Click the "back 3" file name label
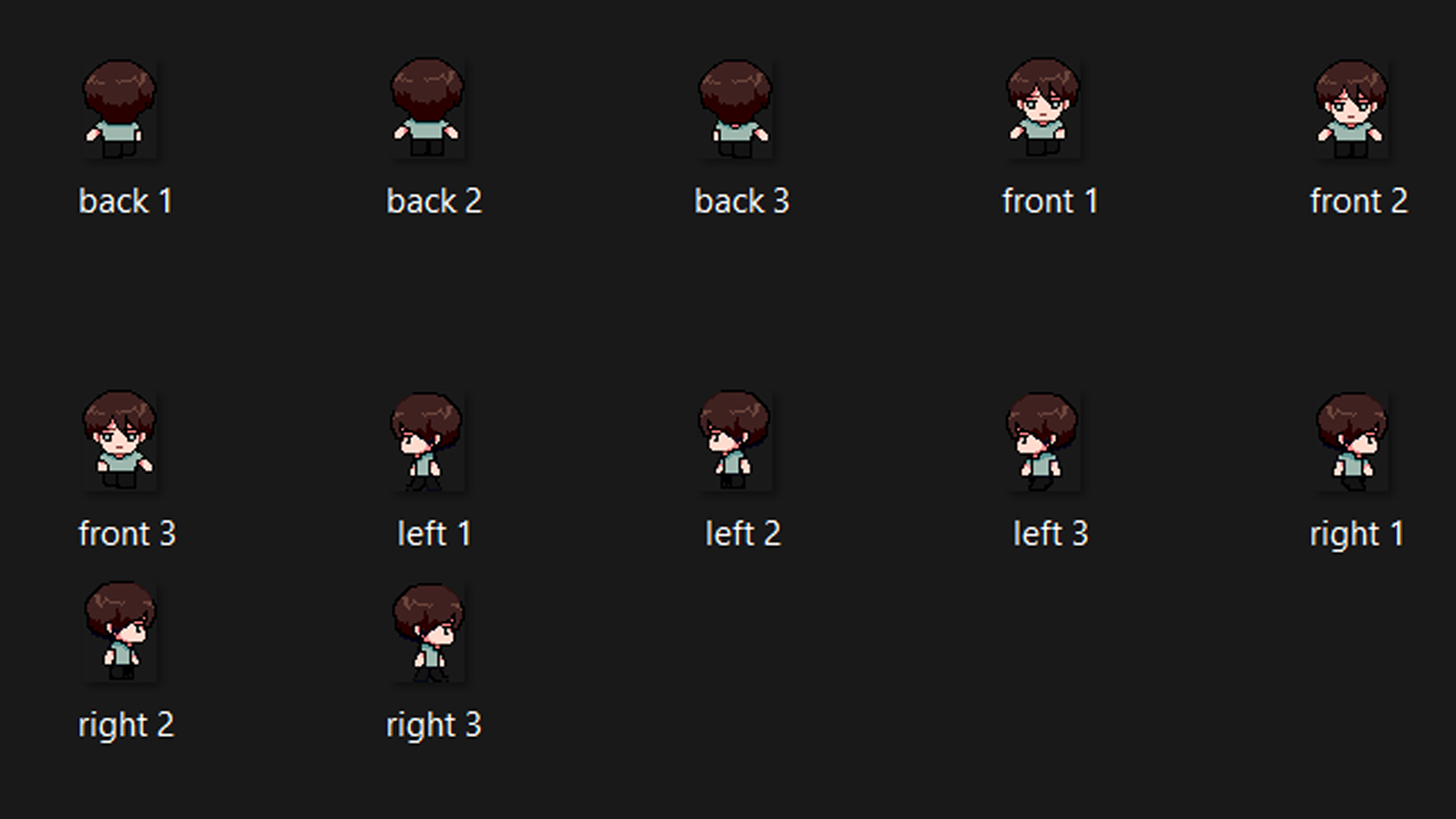The height and width of the screenshot is (819, 1456). (x=742, y=202)
